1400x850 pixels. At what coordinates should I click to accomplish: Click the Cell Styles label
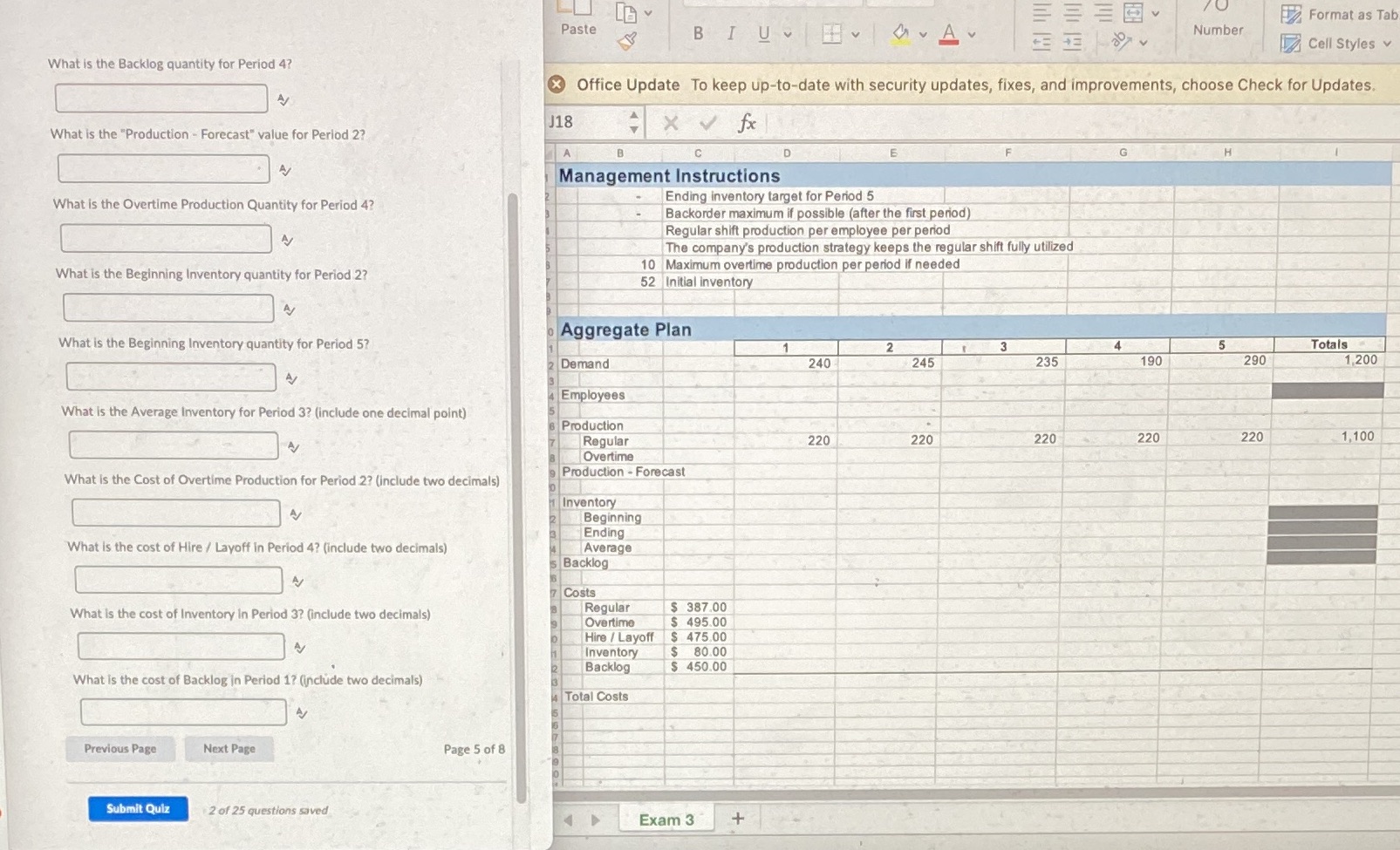point(1342,44)
